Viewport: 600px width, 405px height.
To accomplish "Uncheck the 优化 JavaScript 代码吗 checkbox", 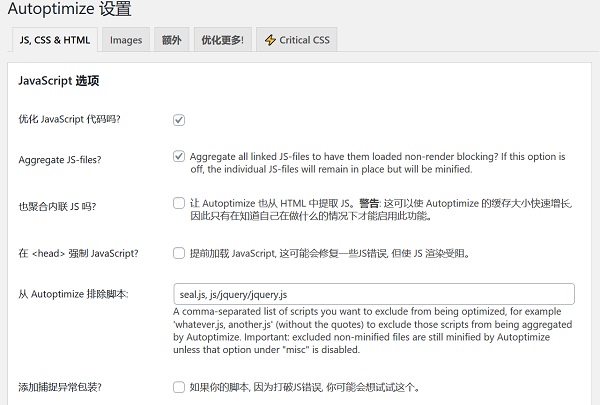I will [x=179, y=120].
